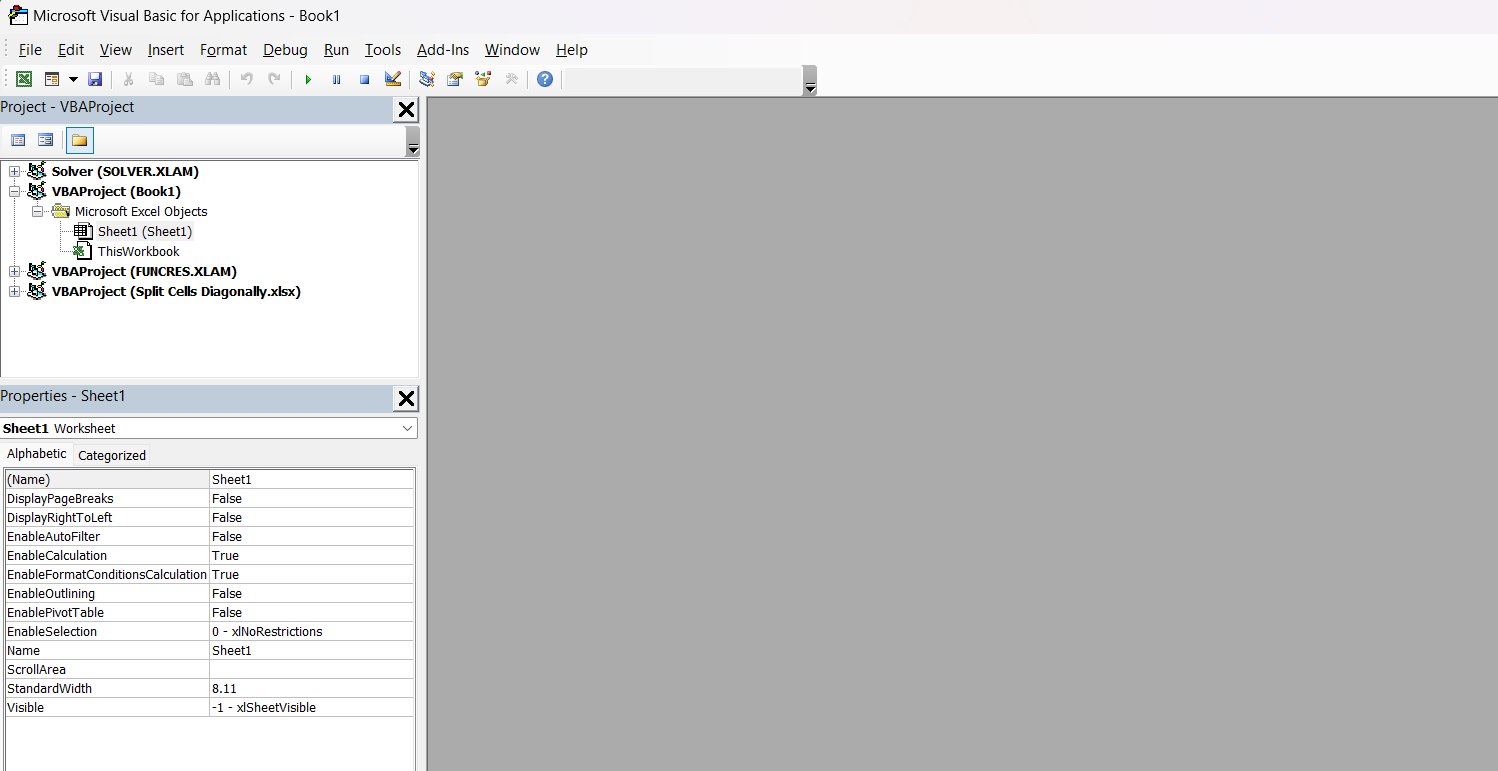
Task: Click the Paste clipboard icon
Action: click(184, 79)
